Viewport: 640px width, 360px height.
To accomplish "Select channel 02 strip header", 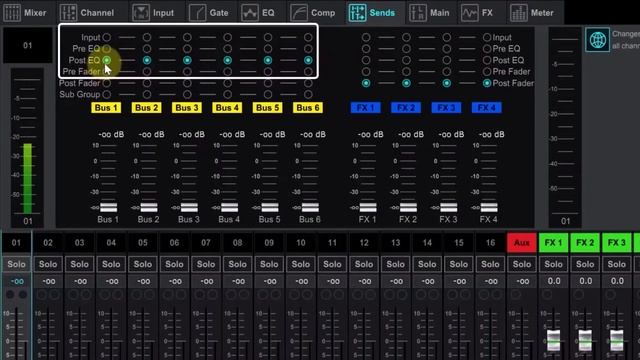I will pos(48,243).
